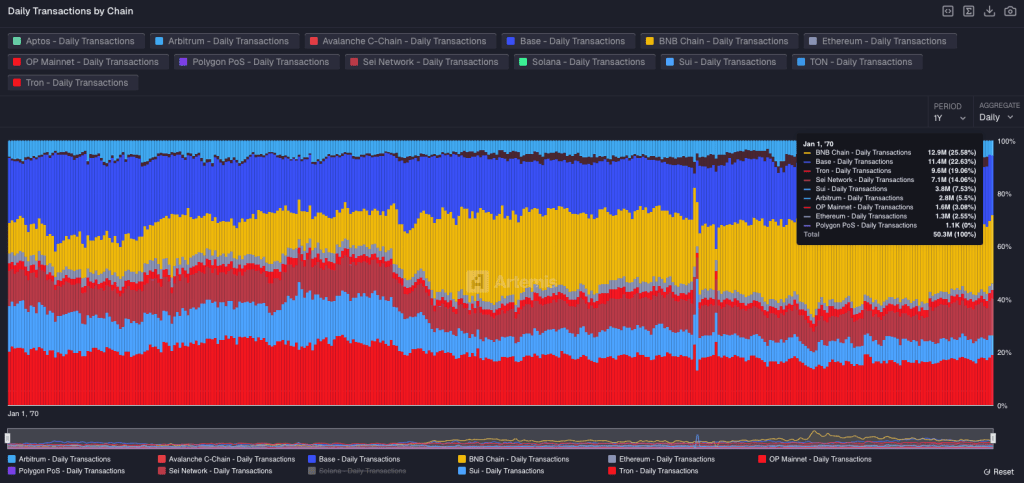Open the embed code icon
1024x483 pixels.
947,11
